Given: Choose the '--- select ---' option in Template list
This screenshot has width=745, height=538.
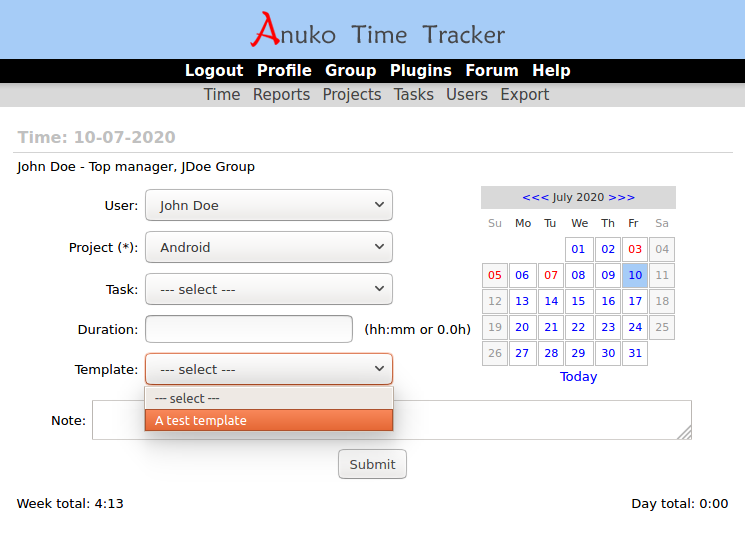Looking at the screenshot, I should point(269,398).
